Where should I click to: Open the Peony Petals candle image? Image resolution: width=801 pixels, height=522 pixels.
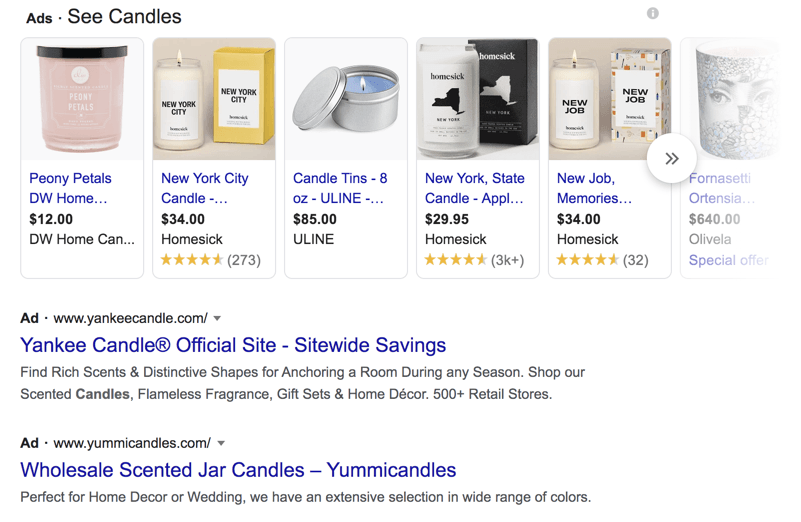(x=82, y=100)
